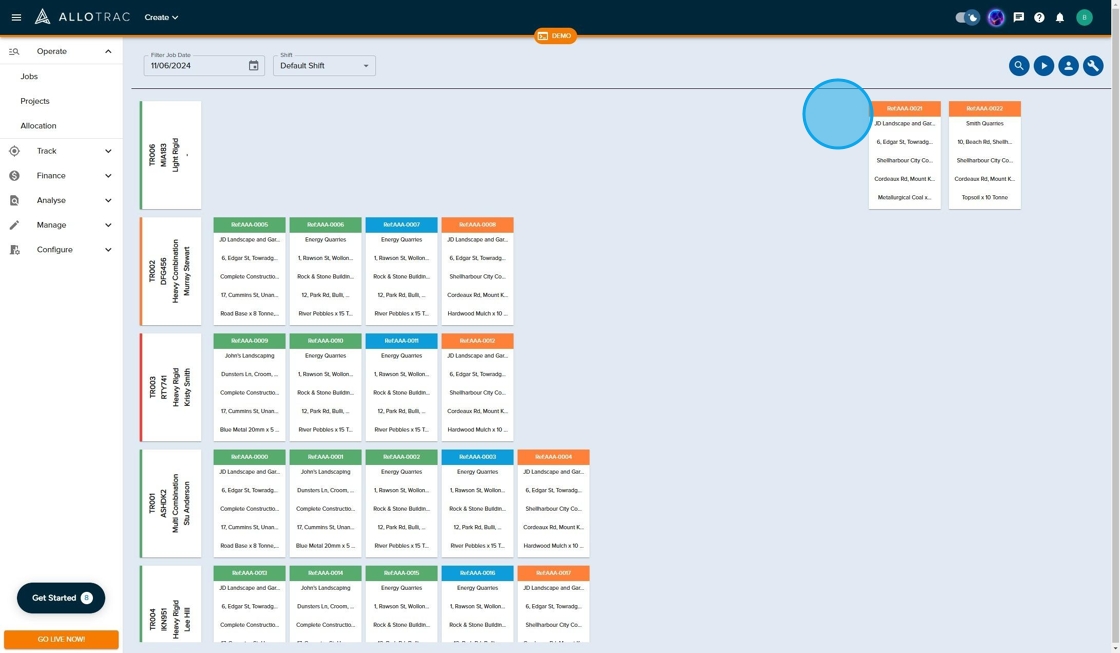The width and height of the screenshot is (1120, 653).
Task: Toggle dark mode switch
Action: [x=967, y=17]
